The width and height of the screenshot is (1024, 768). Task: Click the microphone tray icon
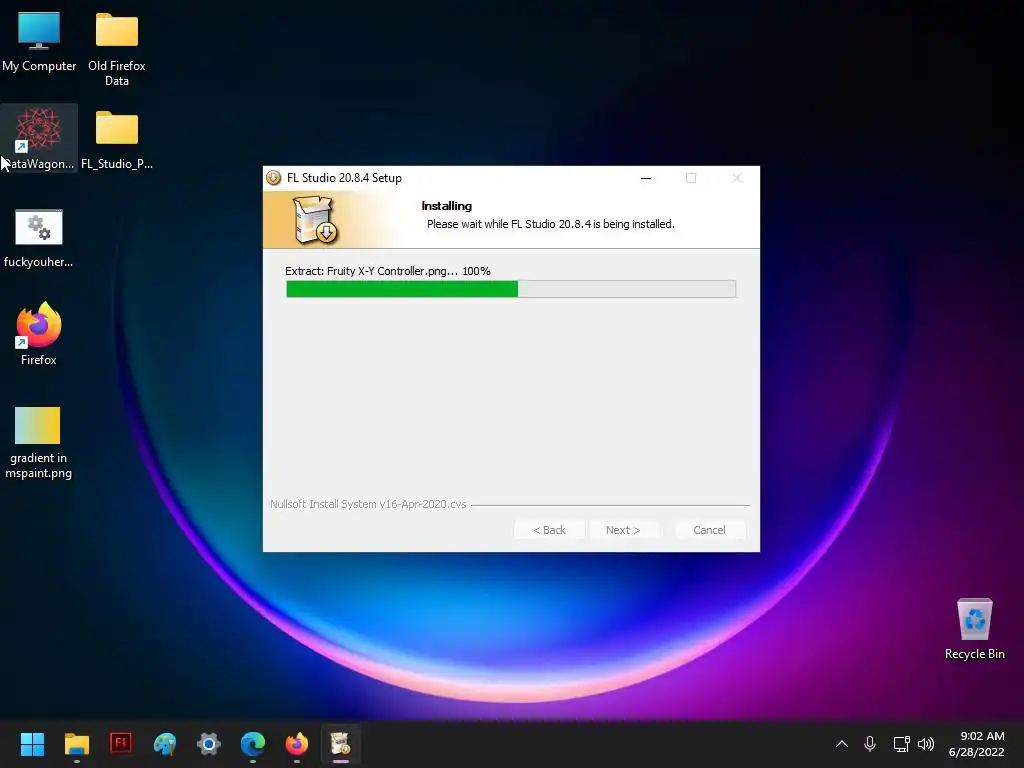[x=870, y=744]
